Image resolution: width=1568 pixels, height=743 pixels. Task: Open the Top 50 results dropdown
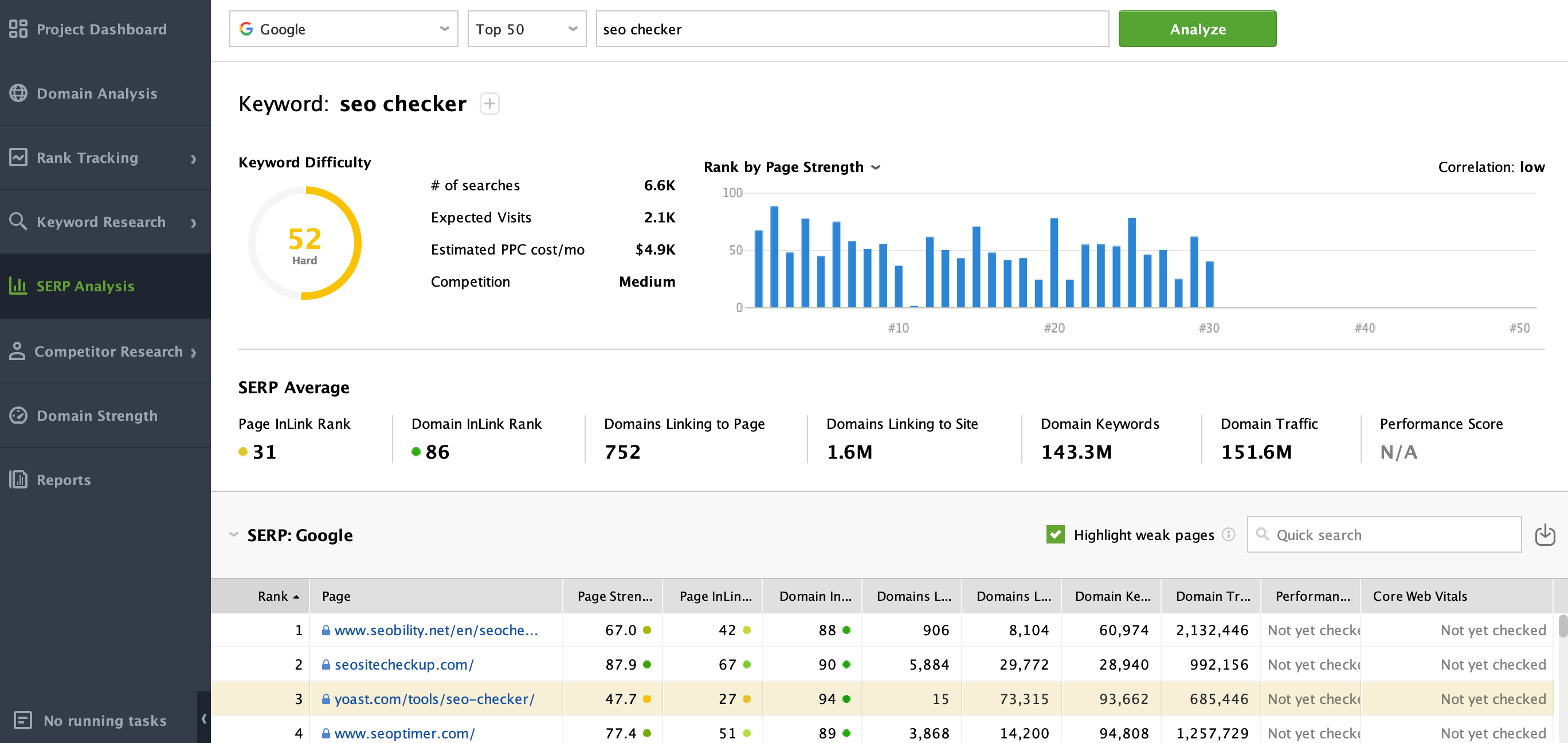(x=527, y=29)
